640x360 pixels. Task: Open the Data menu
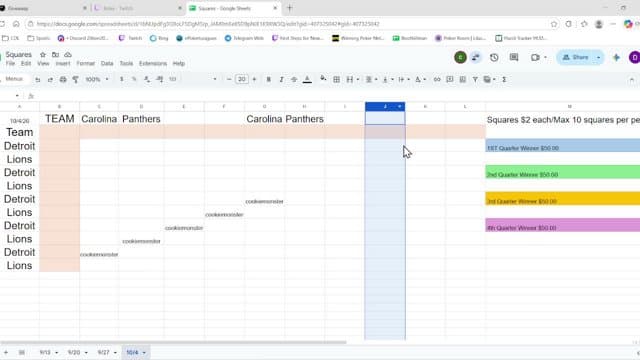click(x=107, y=63)
